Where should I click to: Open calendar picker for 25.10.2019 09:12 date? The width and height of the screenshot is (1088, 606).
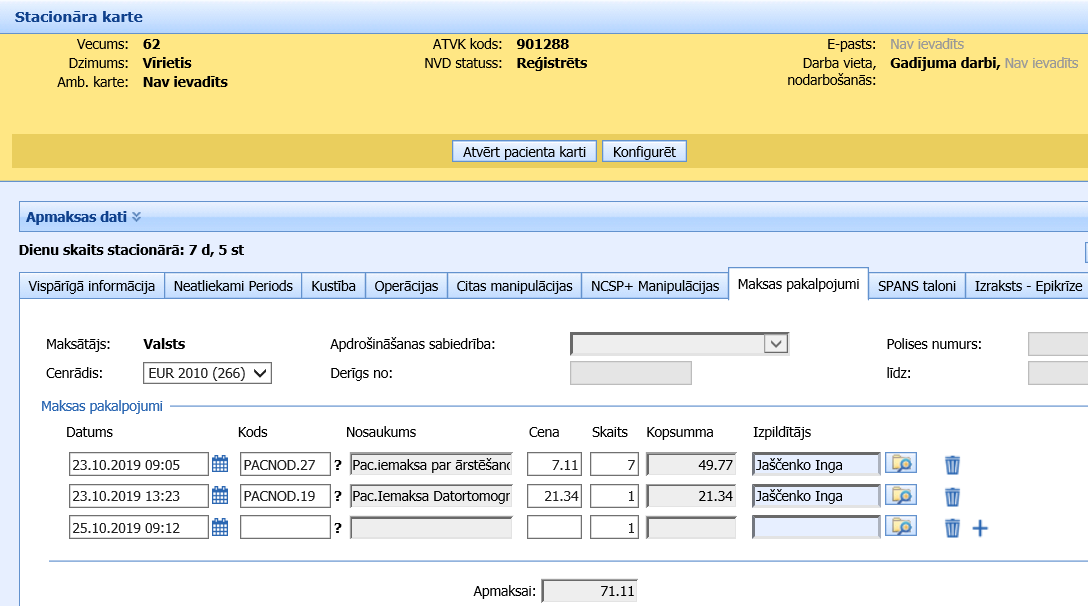(x=219, y=528)
